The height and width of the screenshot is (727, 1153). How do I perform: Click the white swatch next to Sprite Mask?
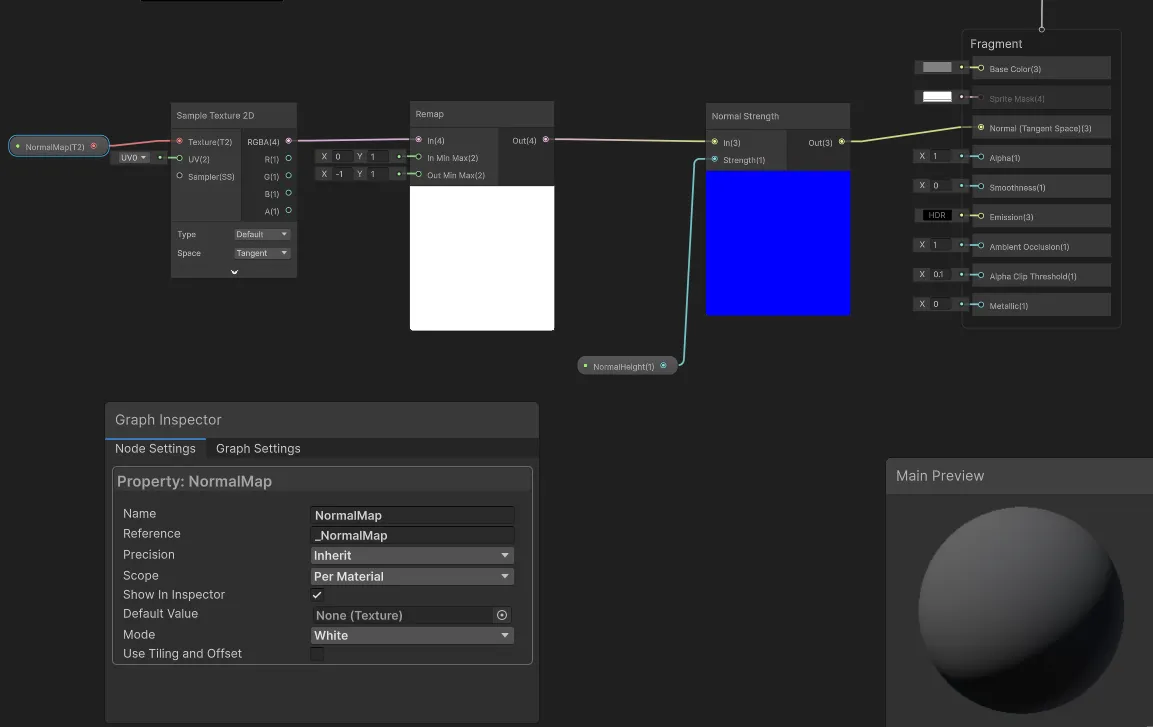pos(937,97)
